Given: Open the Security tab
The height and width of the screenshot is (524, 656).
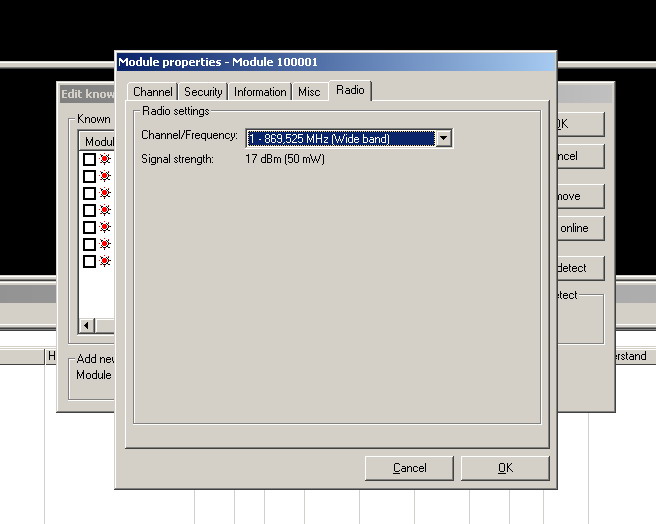Looking at the screenshot, I should [x=203, y=92].
